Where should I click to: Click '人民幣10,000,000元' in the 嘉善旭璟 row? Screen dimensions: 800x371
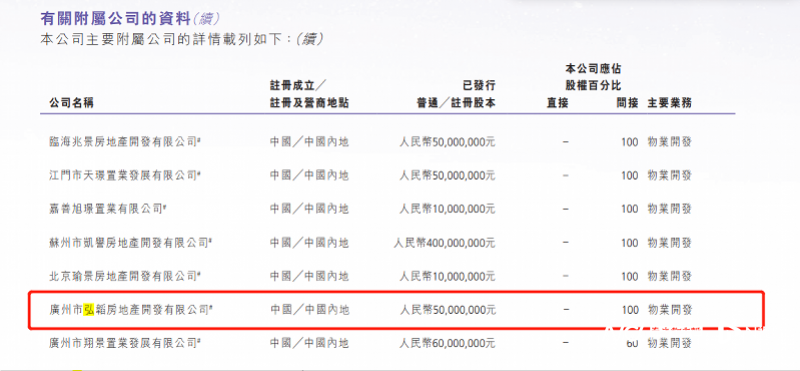447,209
